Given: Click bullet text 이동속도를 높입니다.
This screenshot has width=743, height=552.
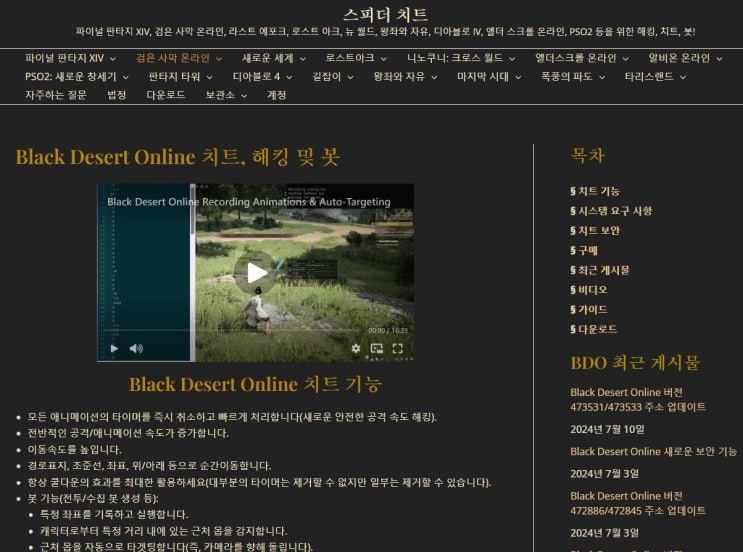Looking at the screenshot, I should tap(74, 450).
